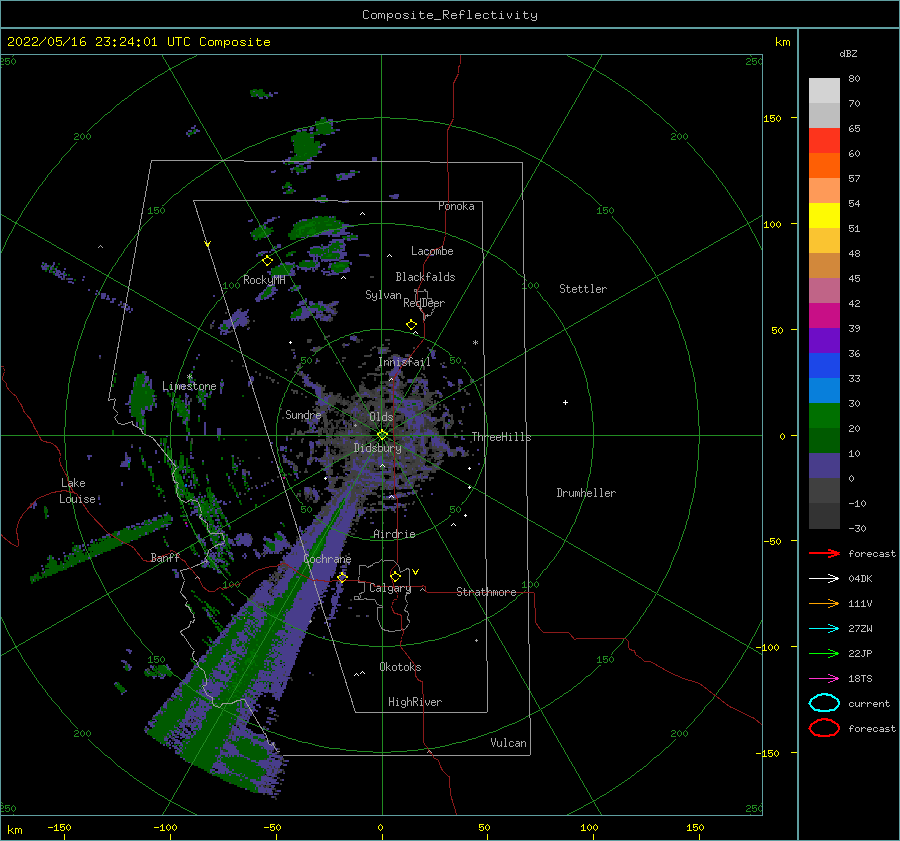
Task: Click the ThreeHills town label
Action: pyautogui.click(x=502, y=437)
